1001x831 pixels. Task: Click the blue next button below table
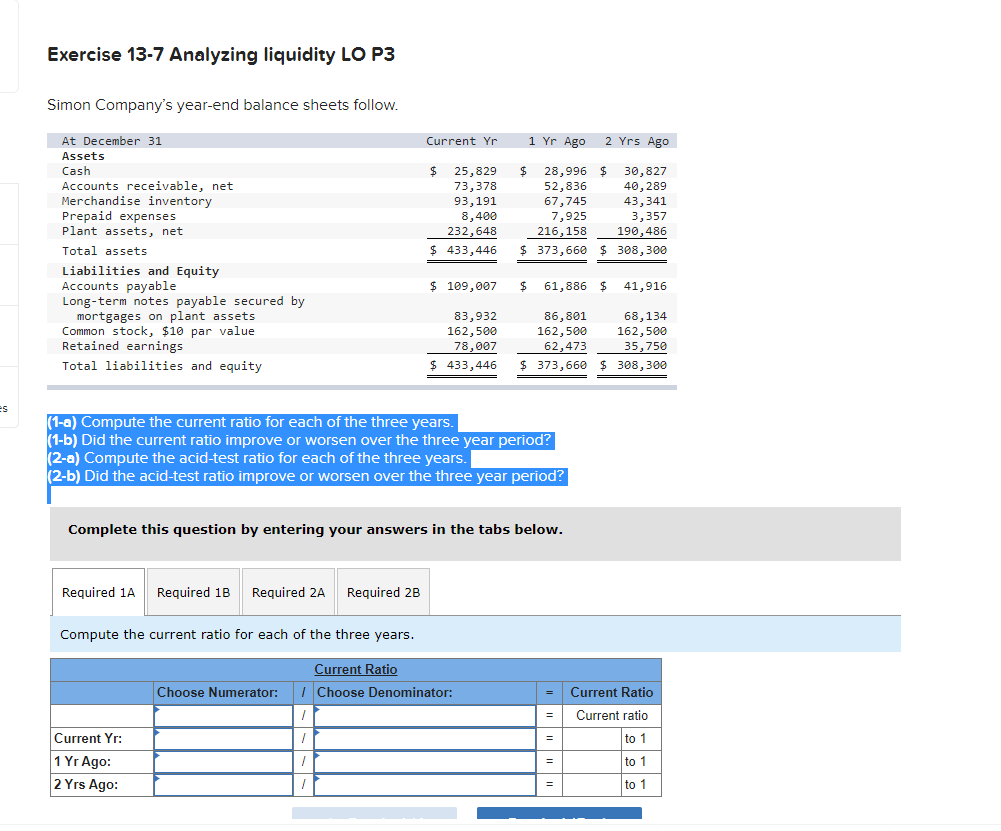point(559,812)
